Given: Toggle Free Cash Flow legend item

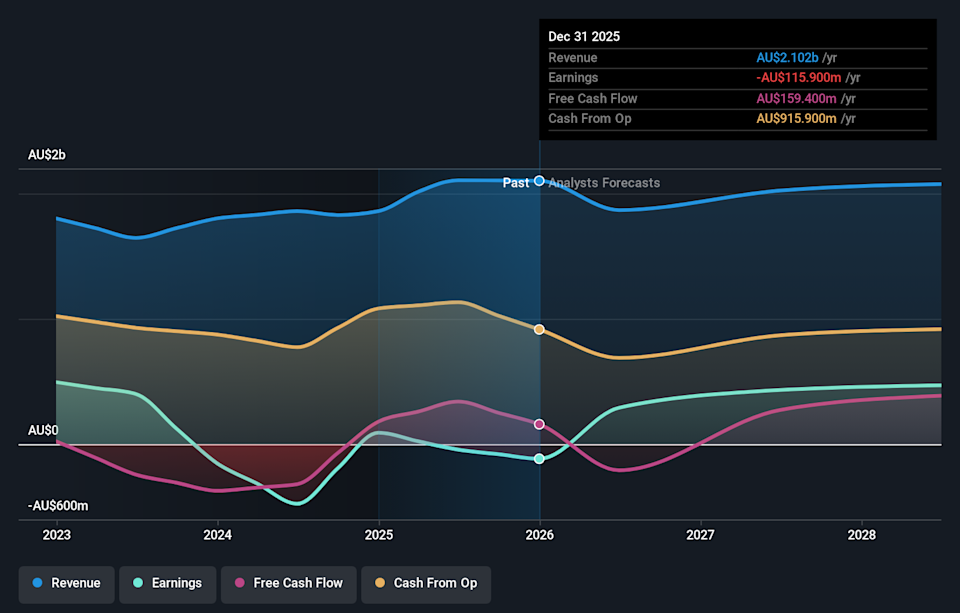Looking at the screenshot, I should 288,583.
